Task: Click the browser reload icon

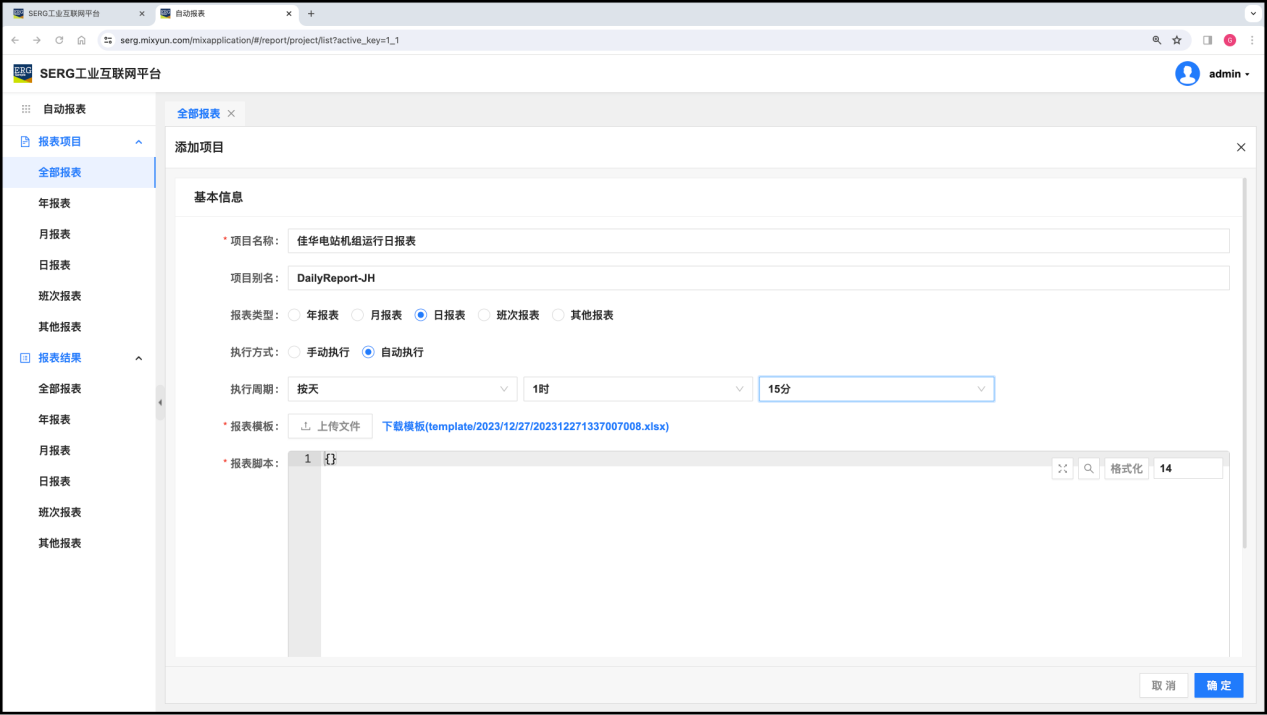Action: coord(59,40)
